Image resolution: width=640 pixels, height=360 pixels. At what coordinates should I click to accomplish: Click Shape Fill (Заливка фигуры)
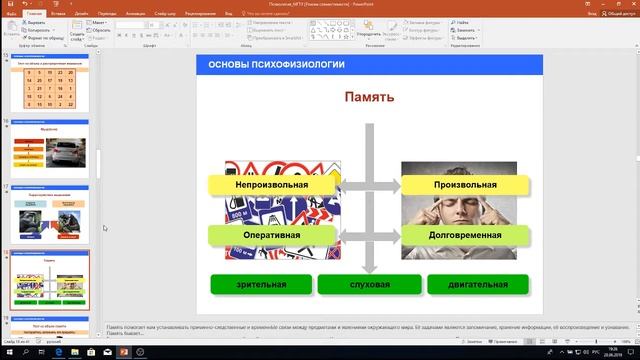tap(422, 22)
